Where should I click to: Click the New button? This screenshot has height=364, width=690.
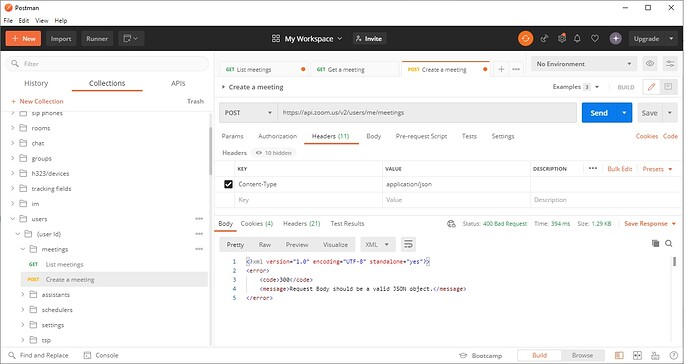[x=23, y=39]
